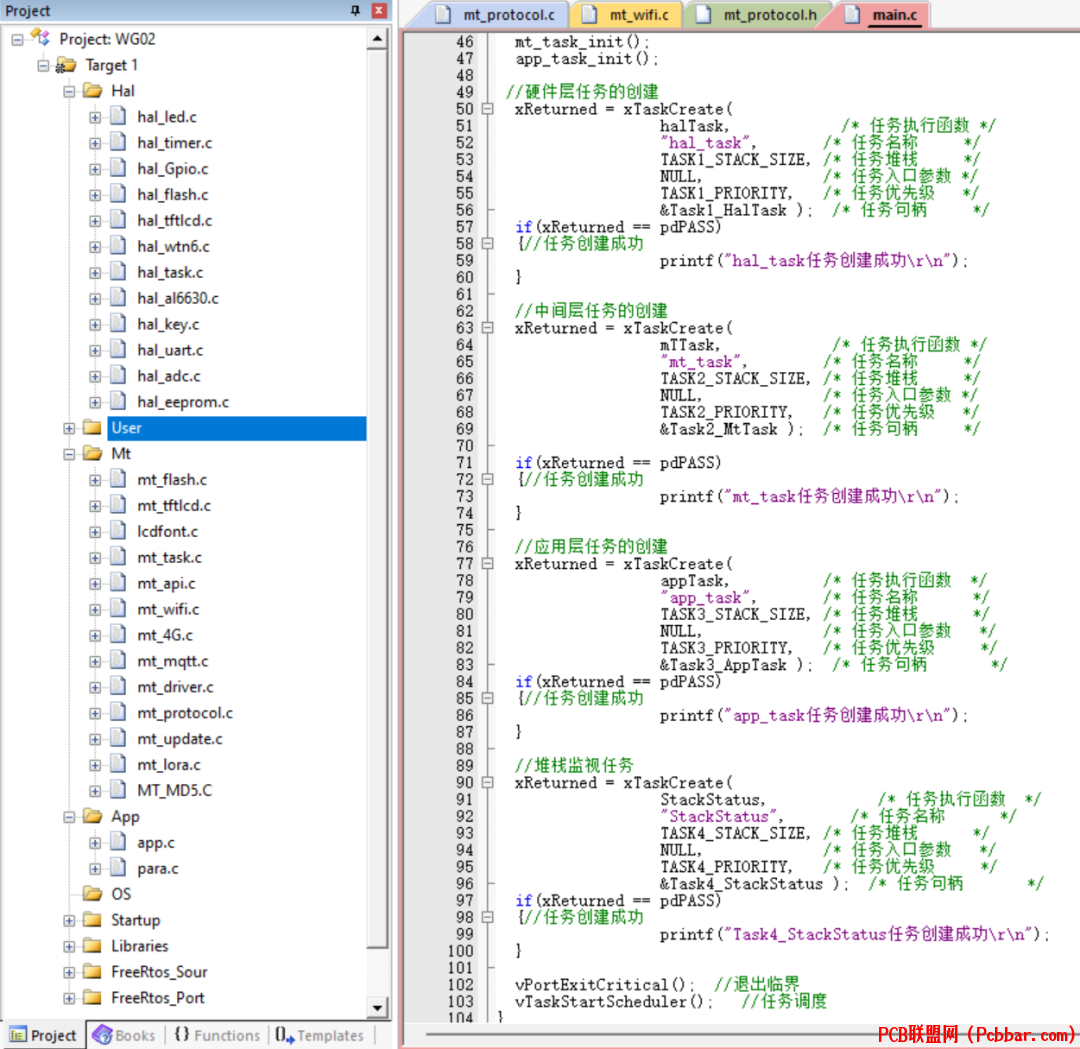
Task: Select mt_update.c in the tree
Action: coord(180,738)
